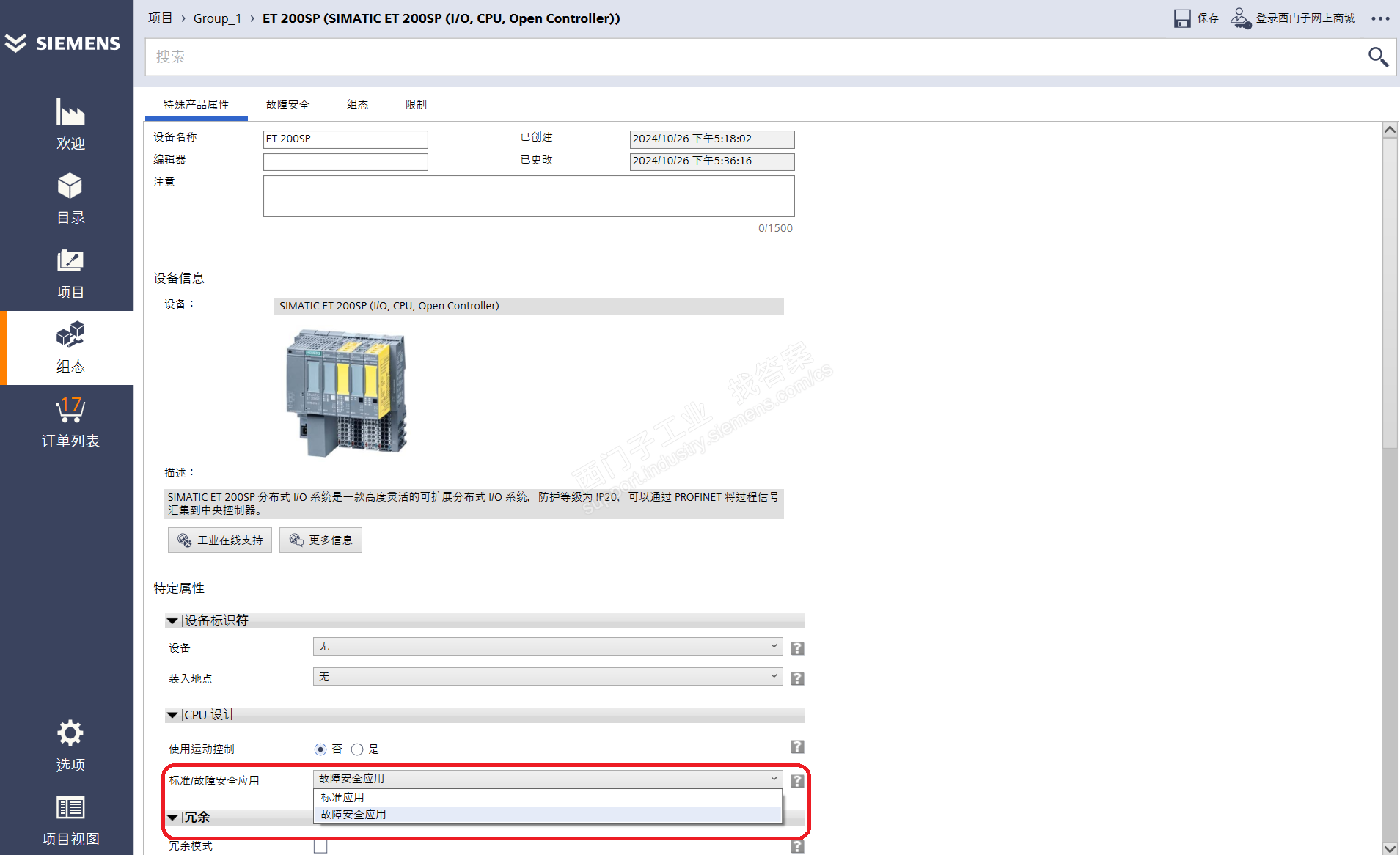Click the 已创建 date field
This screenshot has height=855, width=1400.
[712, 139]
